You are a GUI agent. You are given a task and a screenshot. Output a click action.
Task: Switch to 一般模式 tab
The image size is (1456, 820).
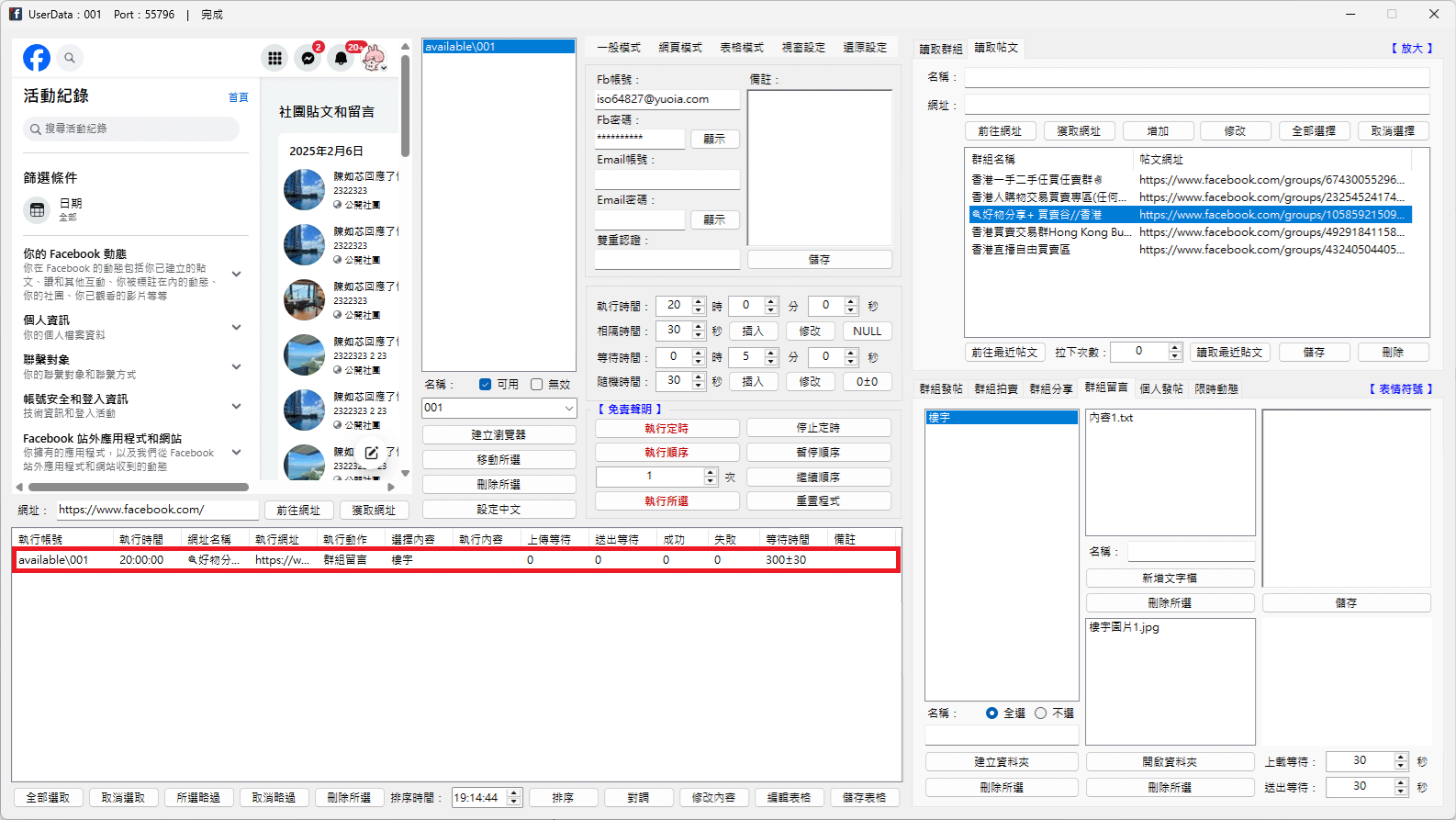[x=619, y=48]
